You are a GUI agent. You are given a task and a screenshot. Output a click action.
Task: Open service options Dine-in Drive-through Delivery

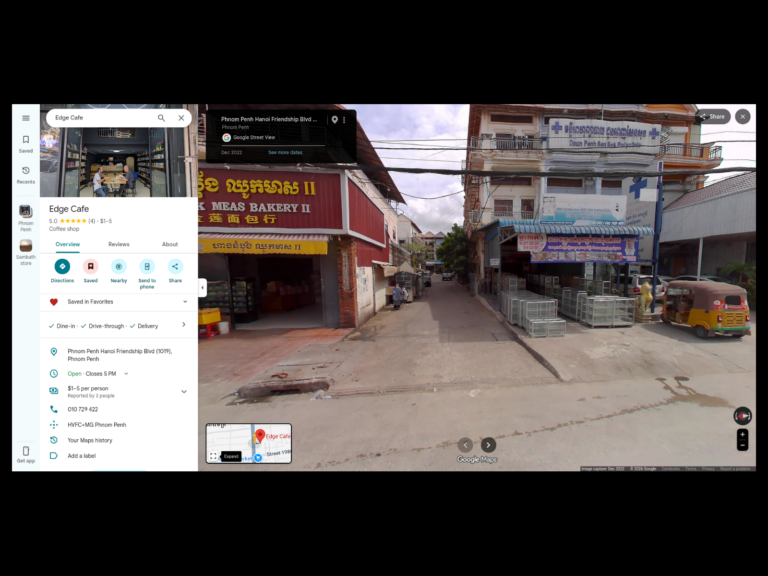(119, 326)
